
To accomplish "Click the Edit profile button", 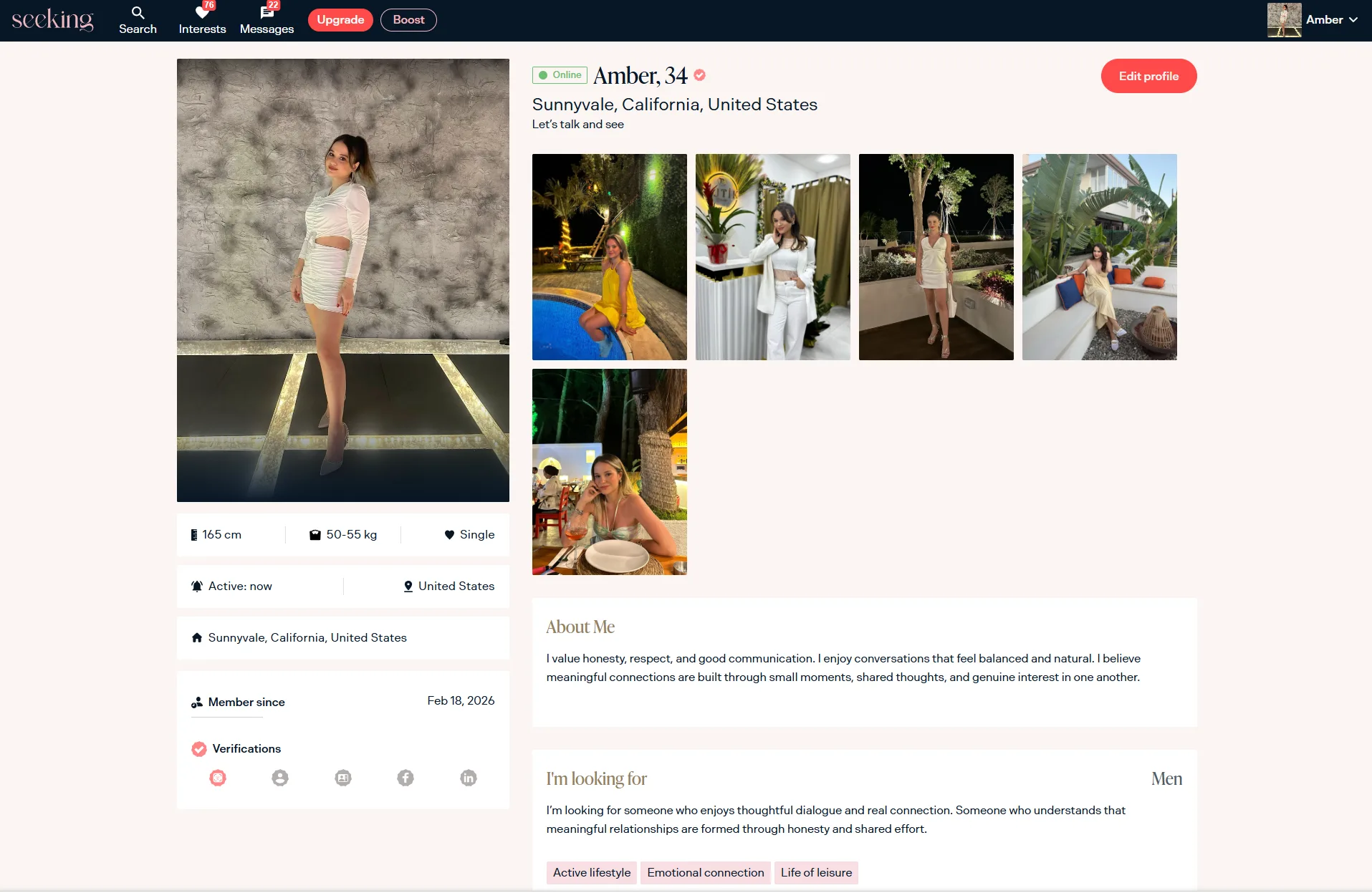I will [x=1148, y=76].
